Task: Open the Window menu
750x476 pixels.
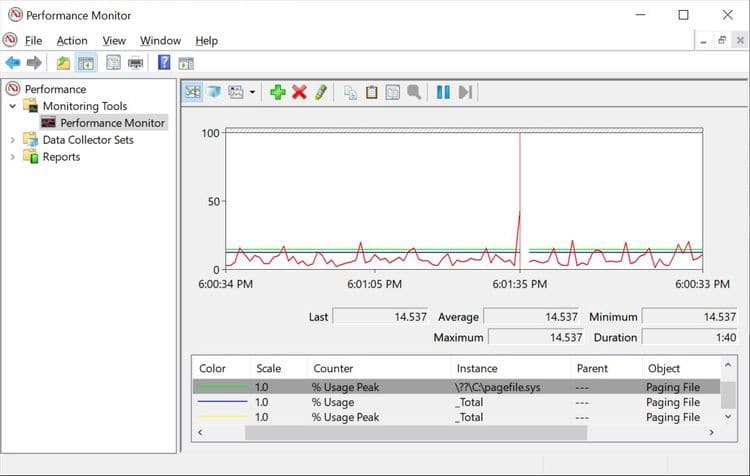Action: tap(160, 41)
